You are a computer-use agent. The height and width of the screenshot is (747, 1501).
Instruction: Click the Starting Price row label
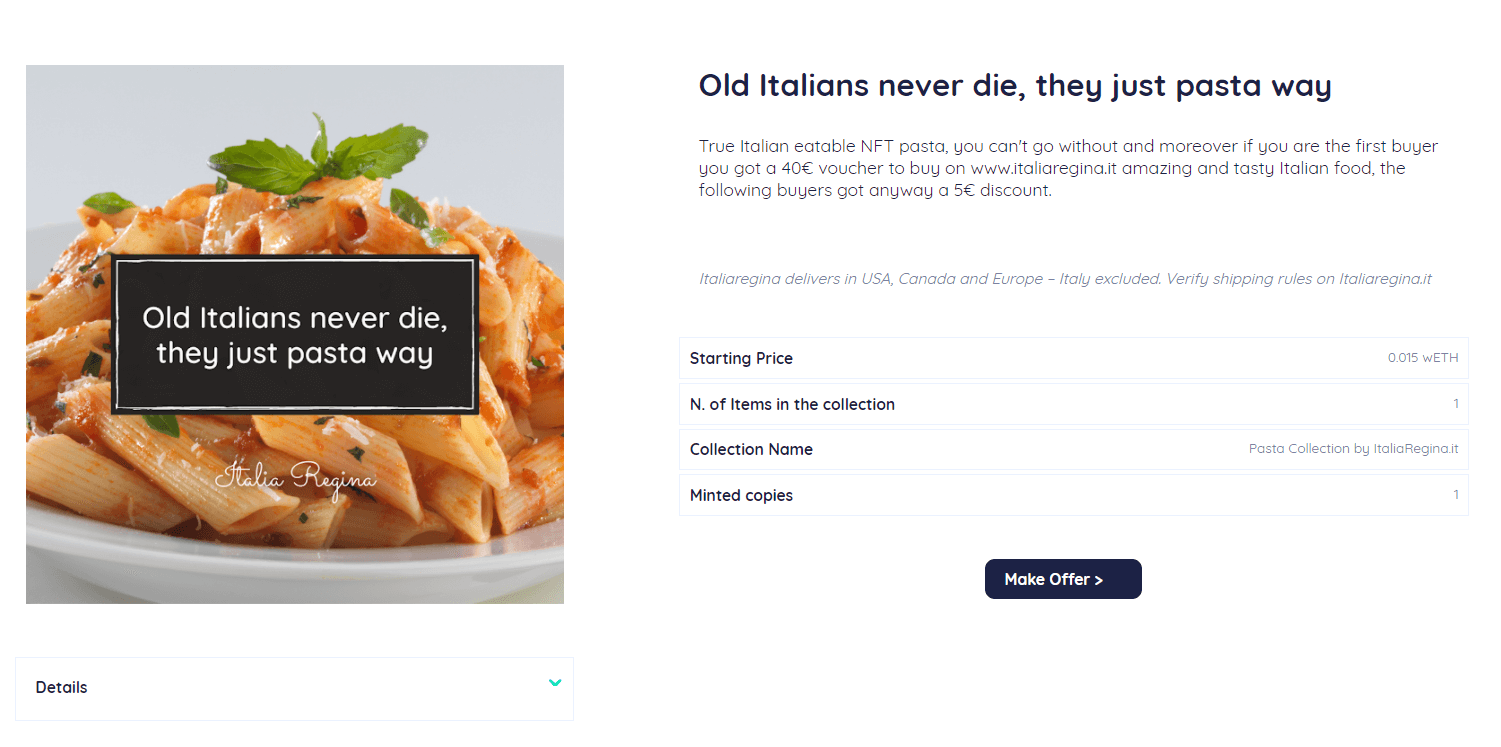(741, 359)
